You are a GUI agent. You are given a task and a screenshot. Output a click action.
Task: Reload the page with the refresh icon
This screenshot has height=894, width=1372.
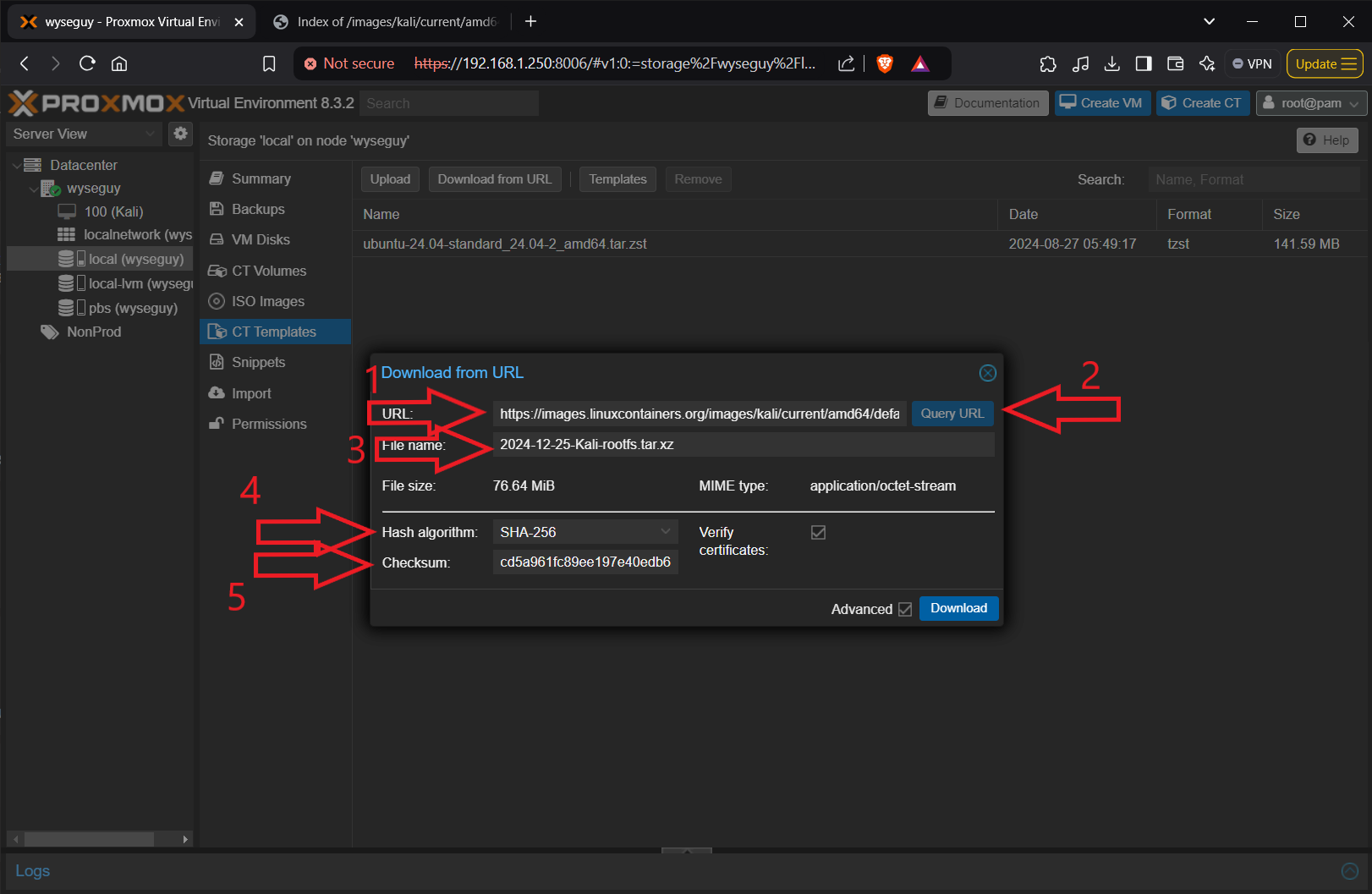click(87, 63)
